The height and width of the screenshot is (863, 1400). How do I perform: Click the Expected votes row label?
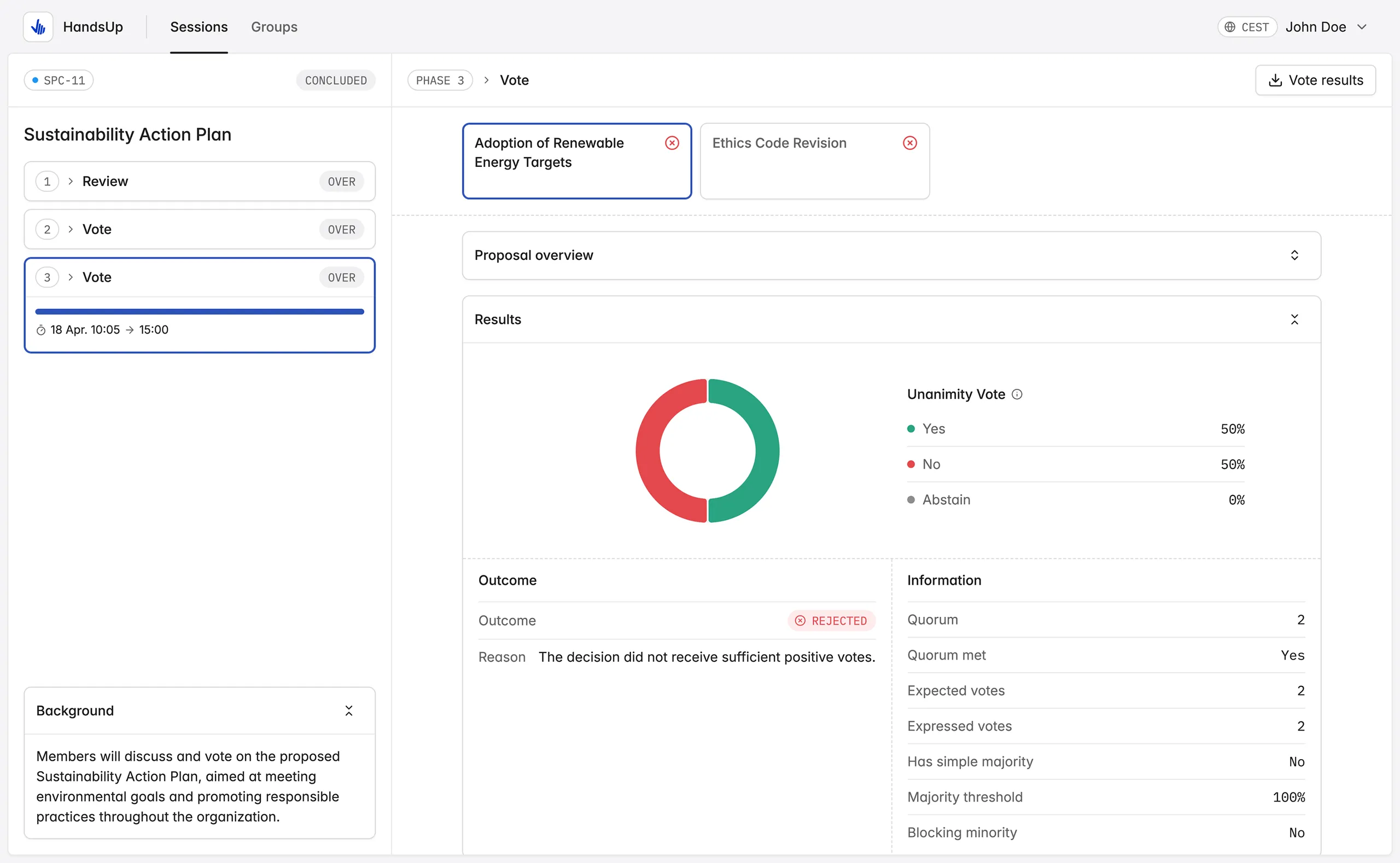coord(956,691)
